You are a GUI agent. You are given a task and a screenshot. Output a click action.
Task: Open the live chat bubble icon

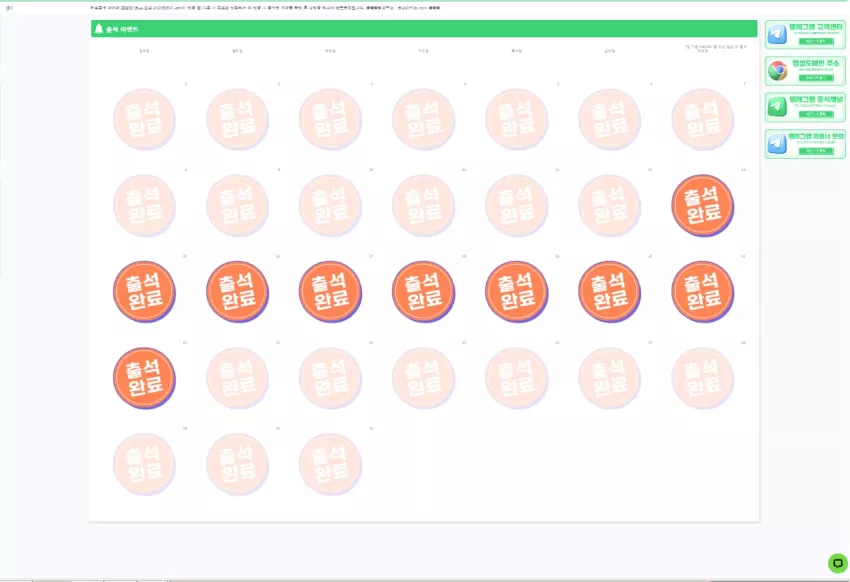point(838,563)
